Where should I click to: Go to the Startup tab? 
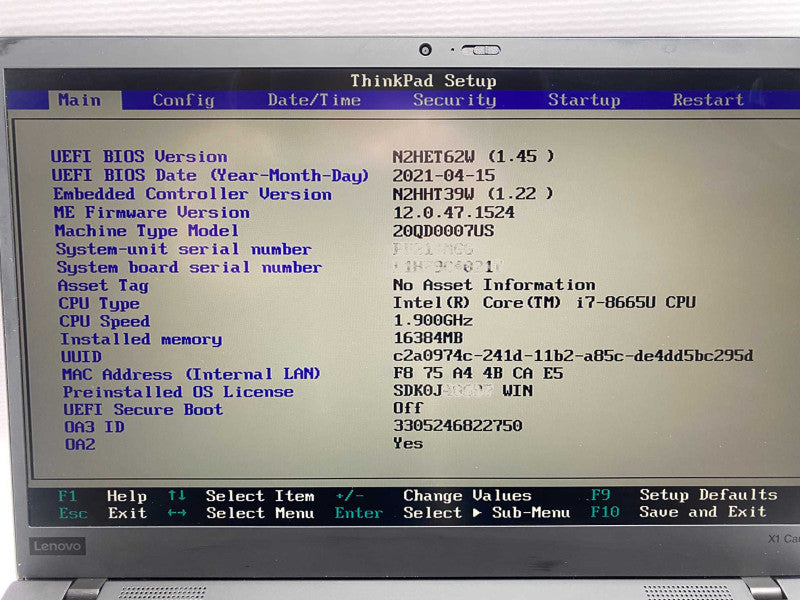click(584, 100)
